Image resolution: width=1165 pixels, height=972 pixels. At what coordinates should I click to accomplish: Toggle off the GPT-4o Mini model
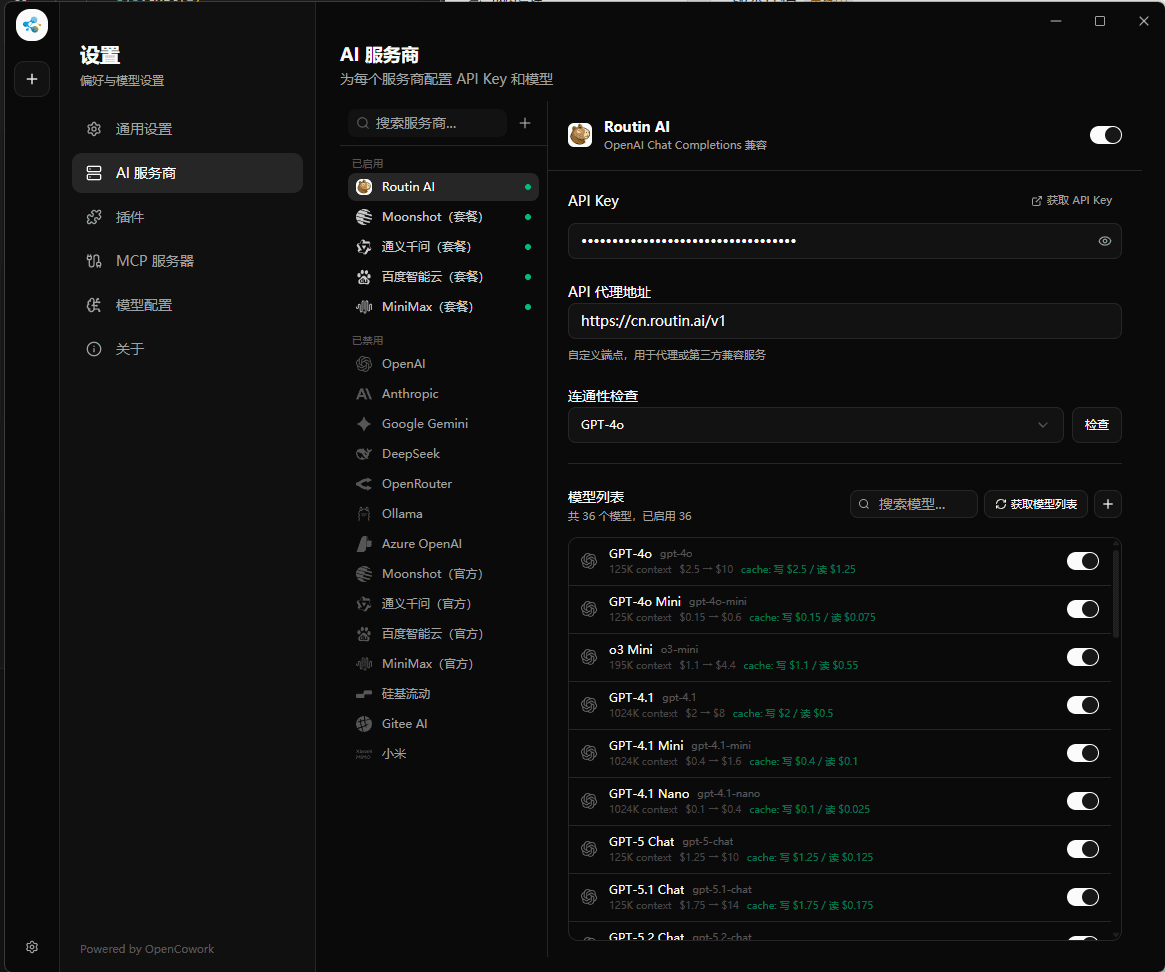click(1082, 609)
